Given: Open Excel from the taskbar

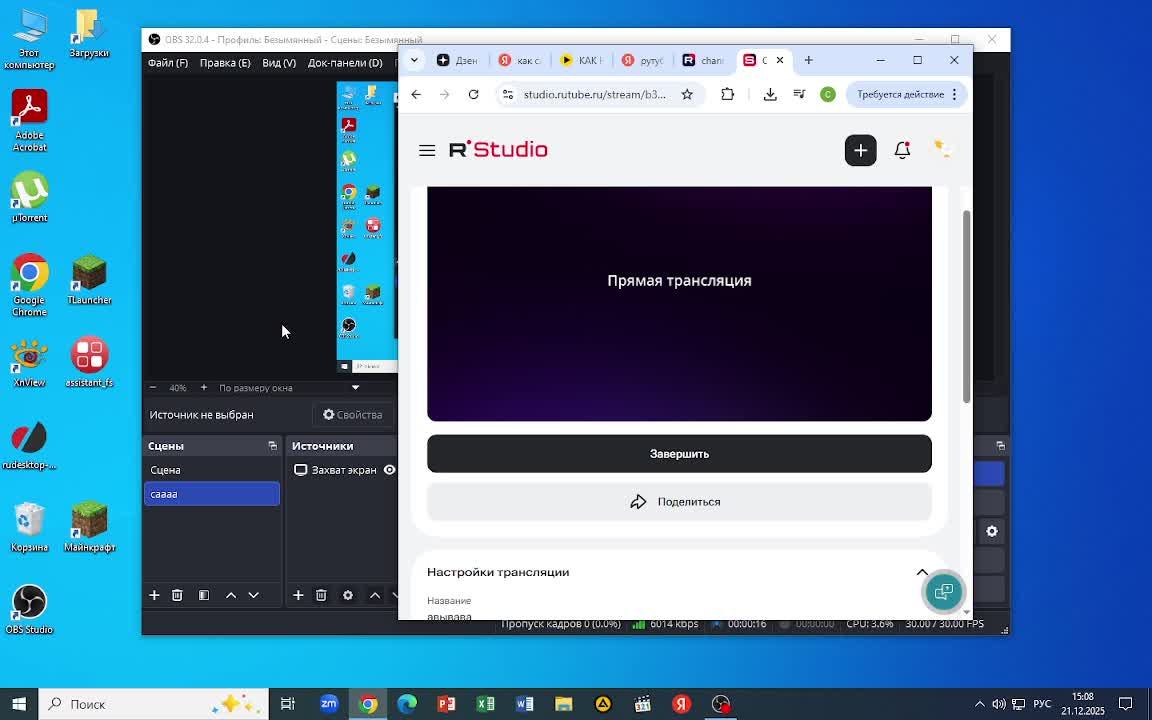Looking at the screenshot, I should 486,704.
